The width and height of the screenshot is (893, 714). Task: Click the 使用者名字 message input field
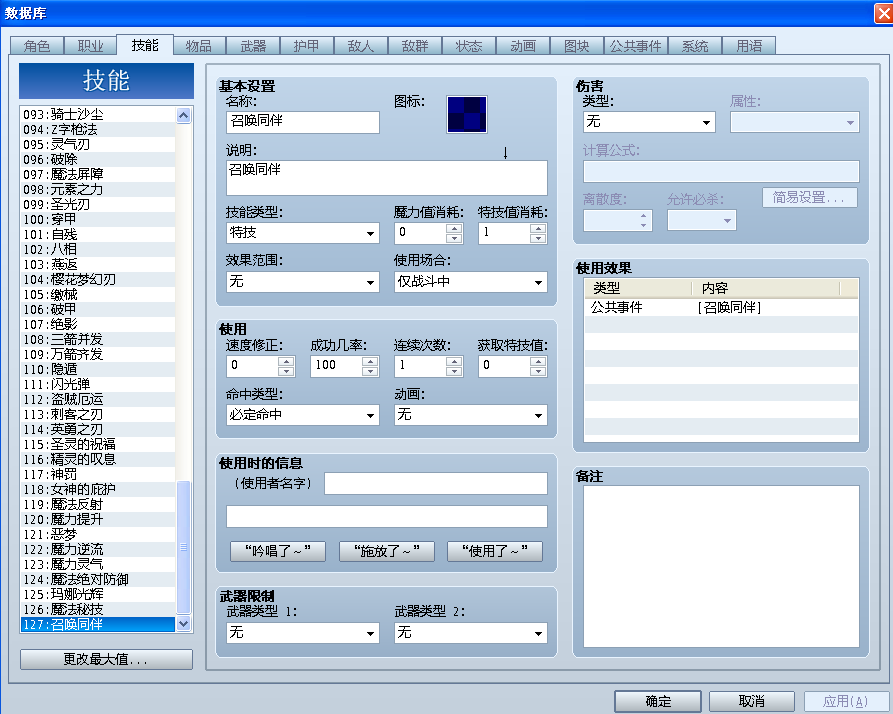[x=436, y=483]
